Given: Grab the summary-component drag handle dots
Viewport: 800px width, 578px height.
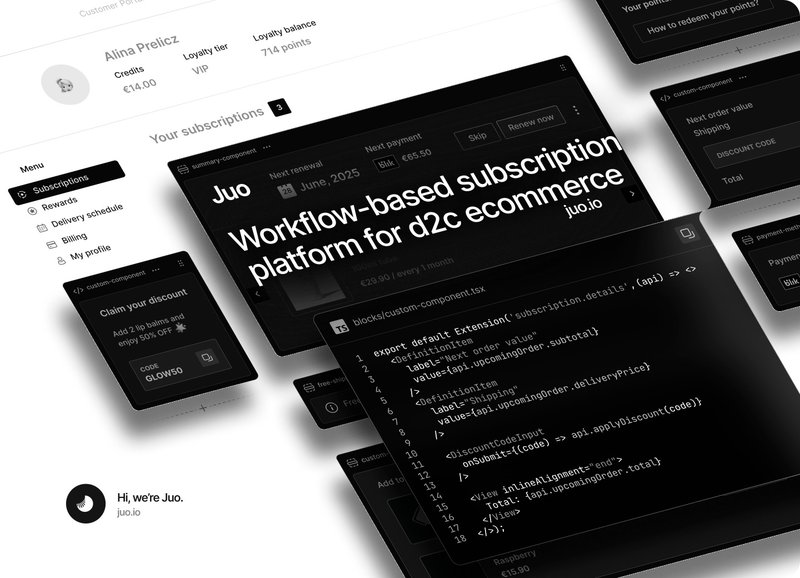Looking at the screenshot, I should click(562, 66).
